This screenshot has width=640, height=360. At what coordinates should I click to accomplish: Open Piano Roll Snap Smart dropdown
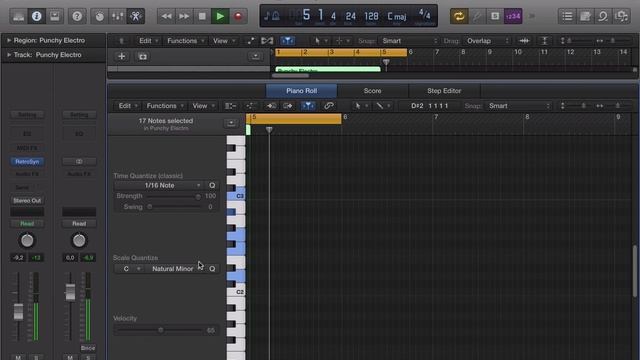point(519,106)
